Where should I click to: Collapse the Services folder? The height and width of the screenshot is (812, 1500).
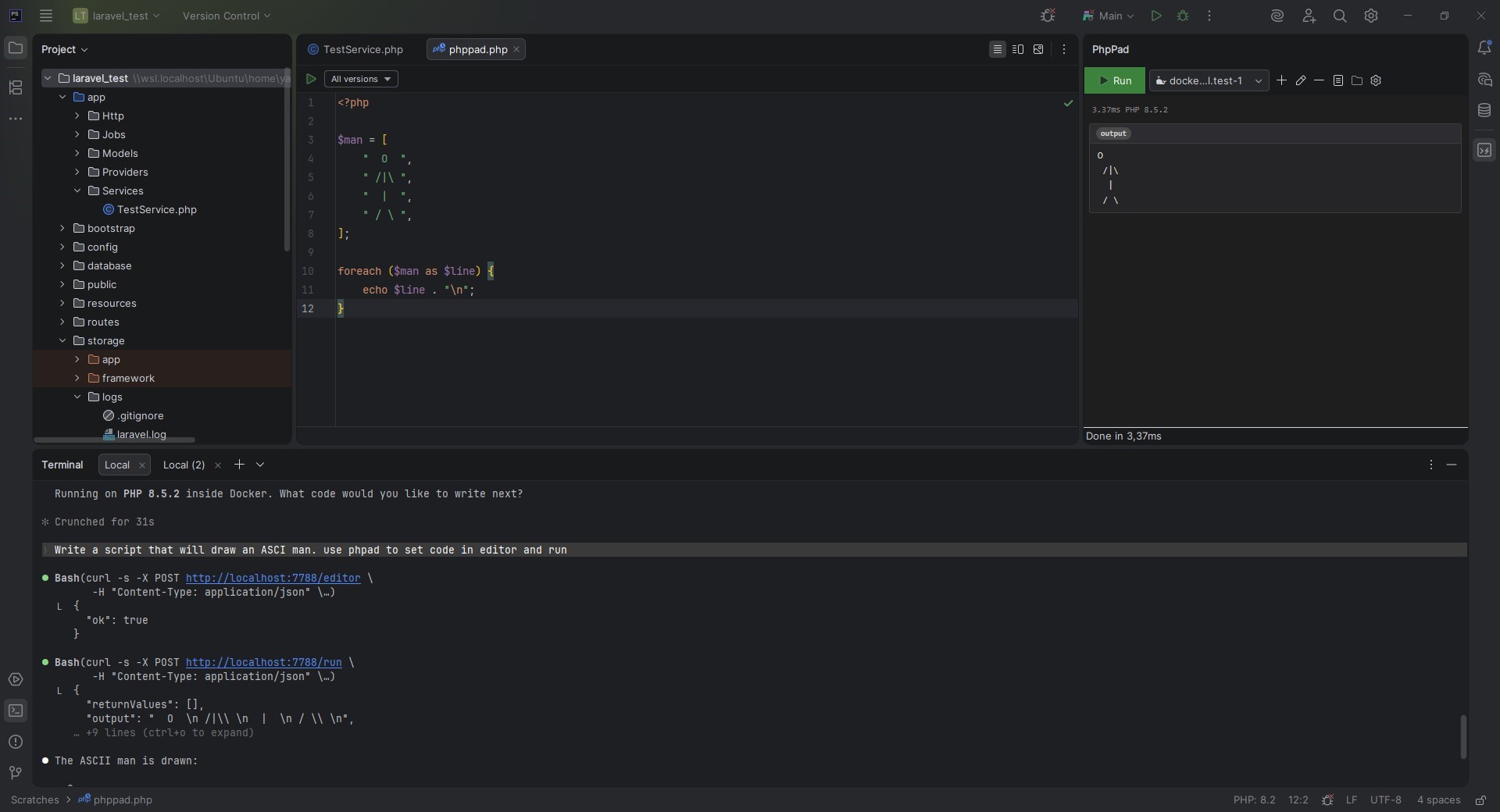click(x=77, y=191)
